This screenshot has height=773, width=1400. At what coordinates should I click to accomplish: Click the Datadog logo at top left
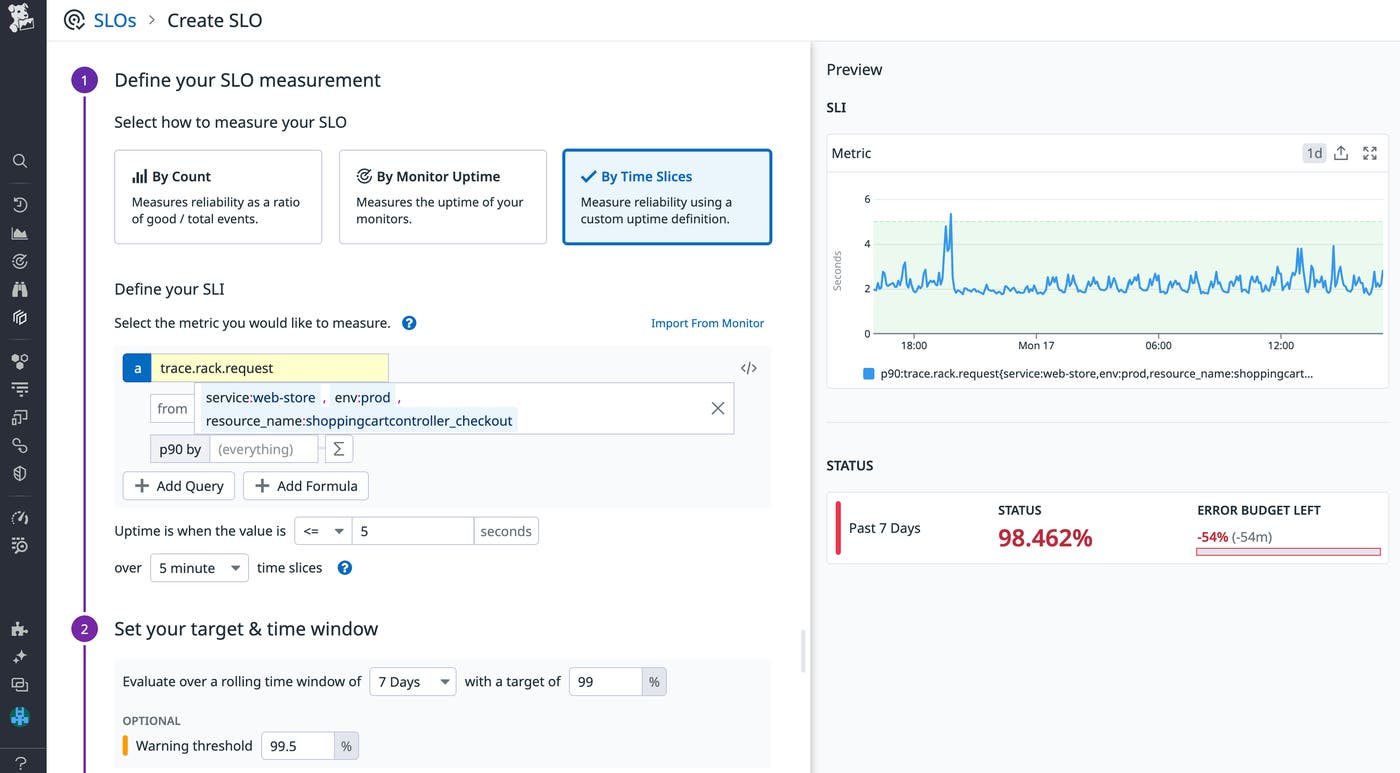pyautogui.click(x=22, y=18)
